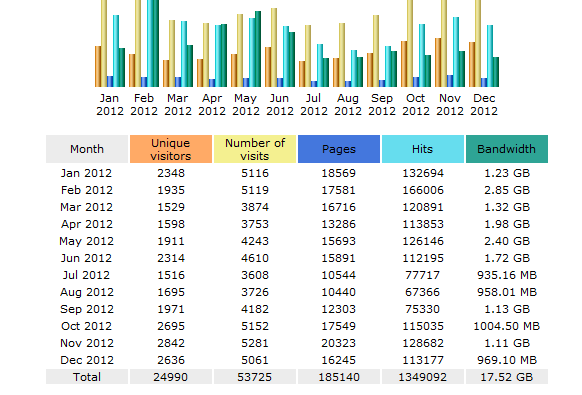This screenshot has height=395, width=582.
Task: Select Aug 2012 row month cell
Action: click(87, 292)
